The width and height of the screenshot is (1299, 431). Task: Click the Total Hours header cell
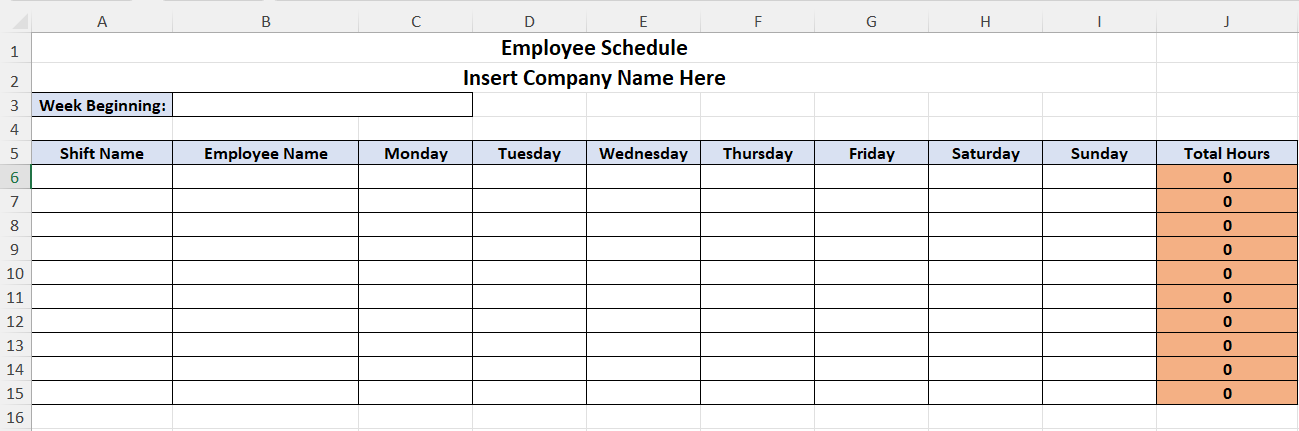coord(1227,153)
